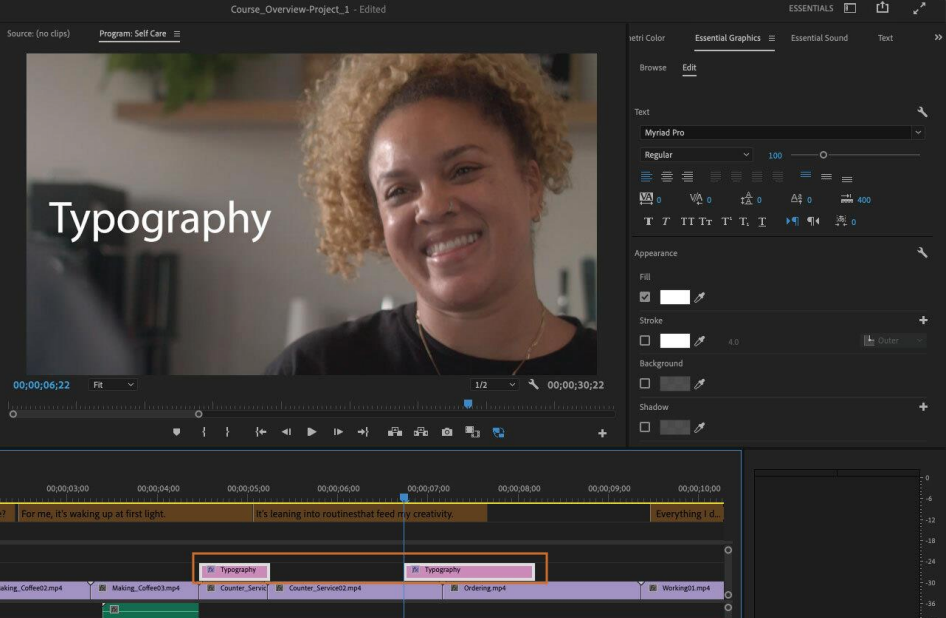Click the underline text icon
Viewport: 946px width, 618px height.
761,220
